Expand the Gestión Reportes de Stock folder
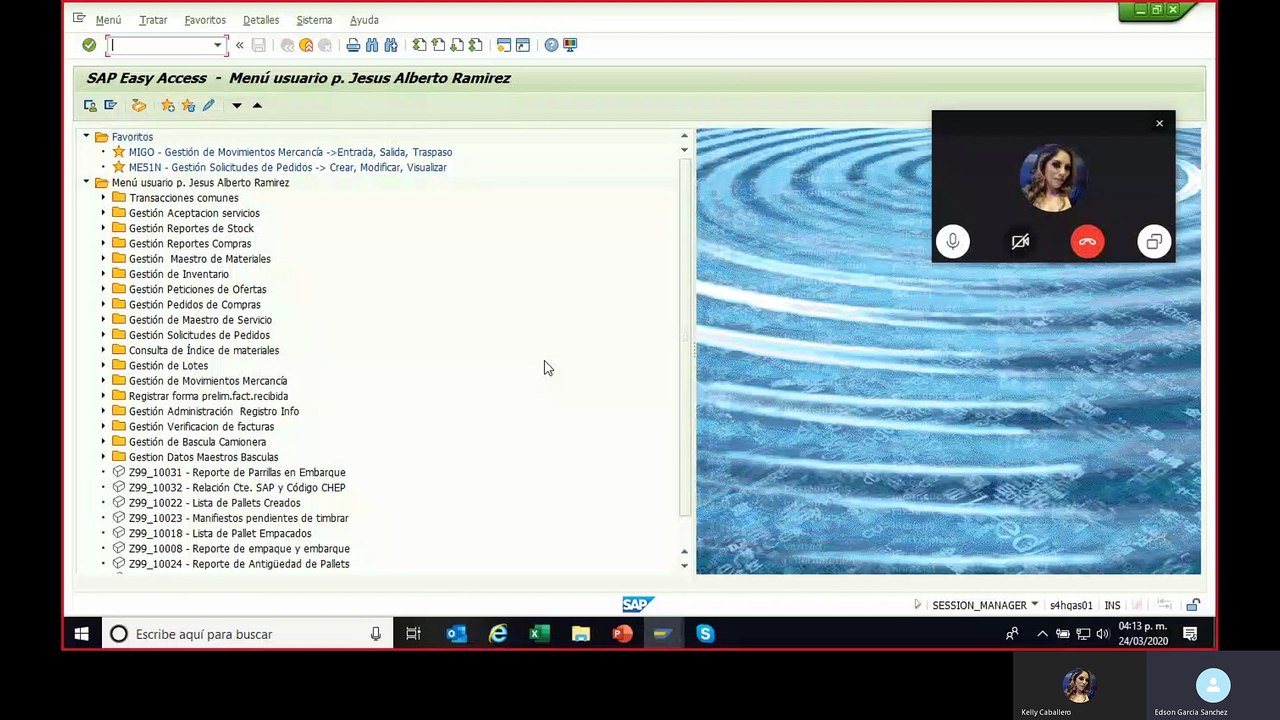The image size is (1280, 720). pos(103,228)
